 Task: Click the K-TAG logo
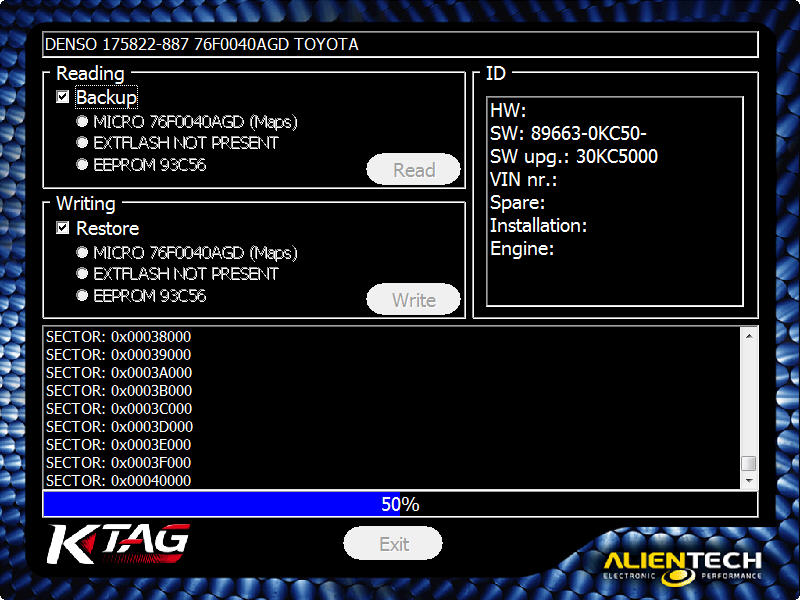[118, 543]
